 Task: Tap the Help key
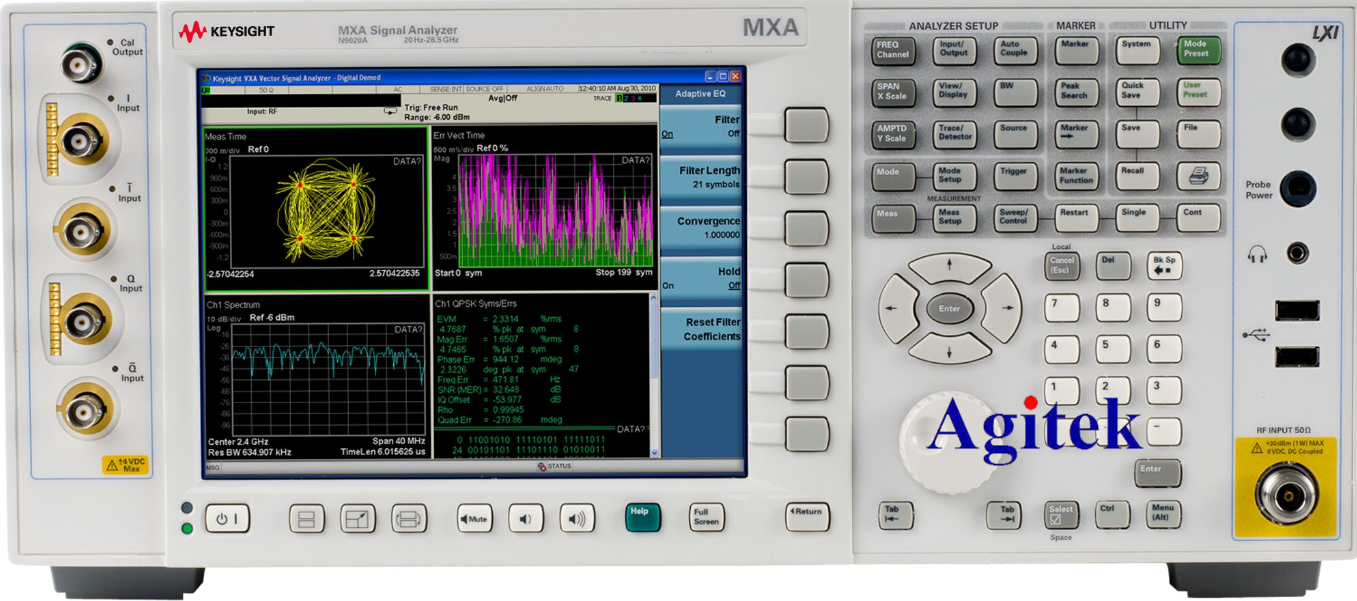(643, 516)
